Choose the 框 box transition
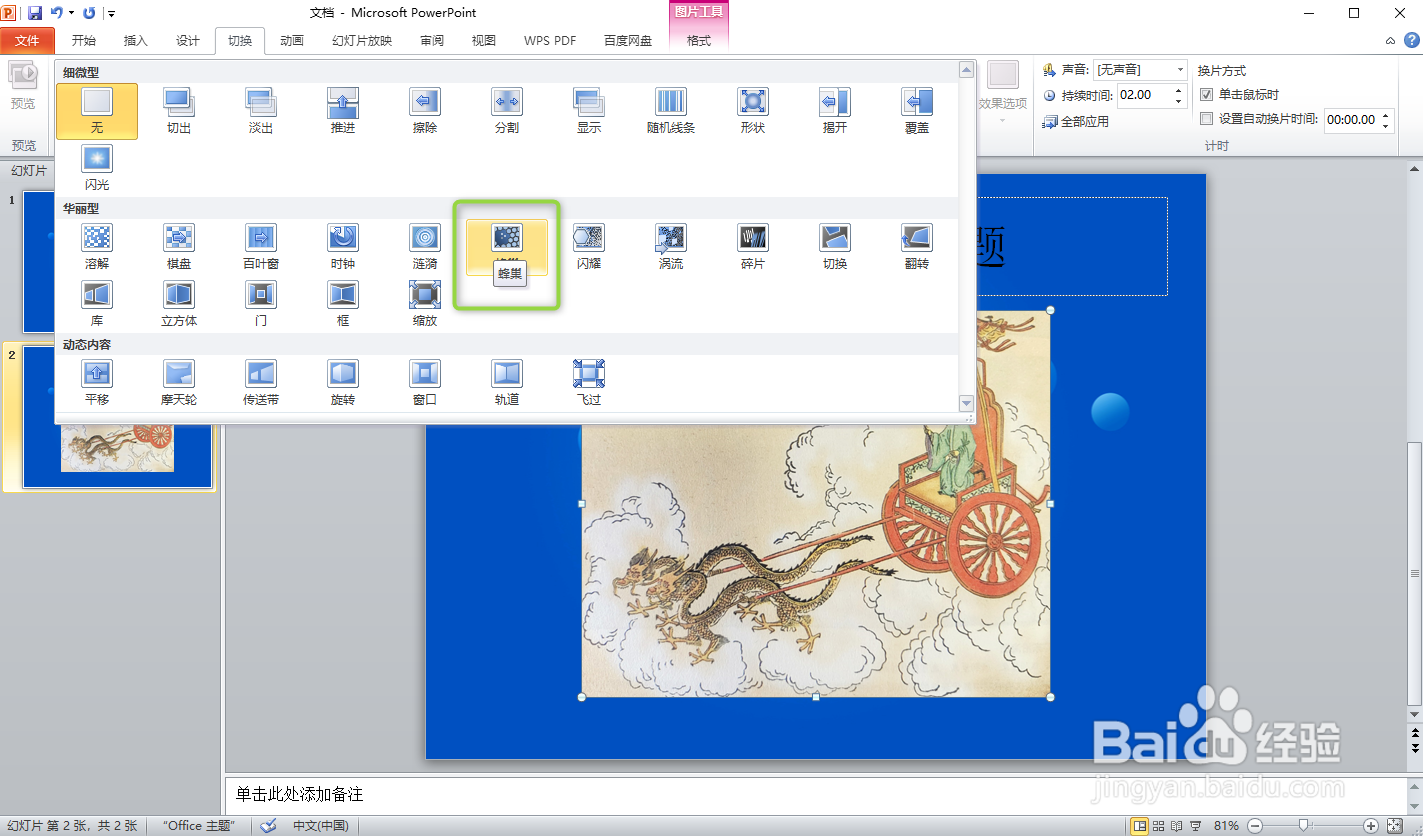 pyautogui.click(x=343, y=304)
